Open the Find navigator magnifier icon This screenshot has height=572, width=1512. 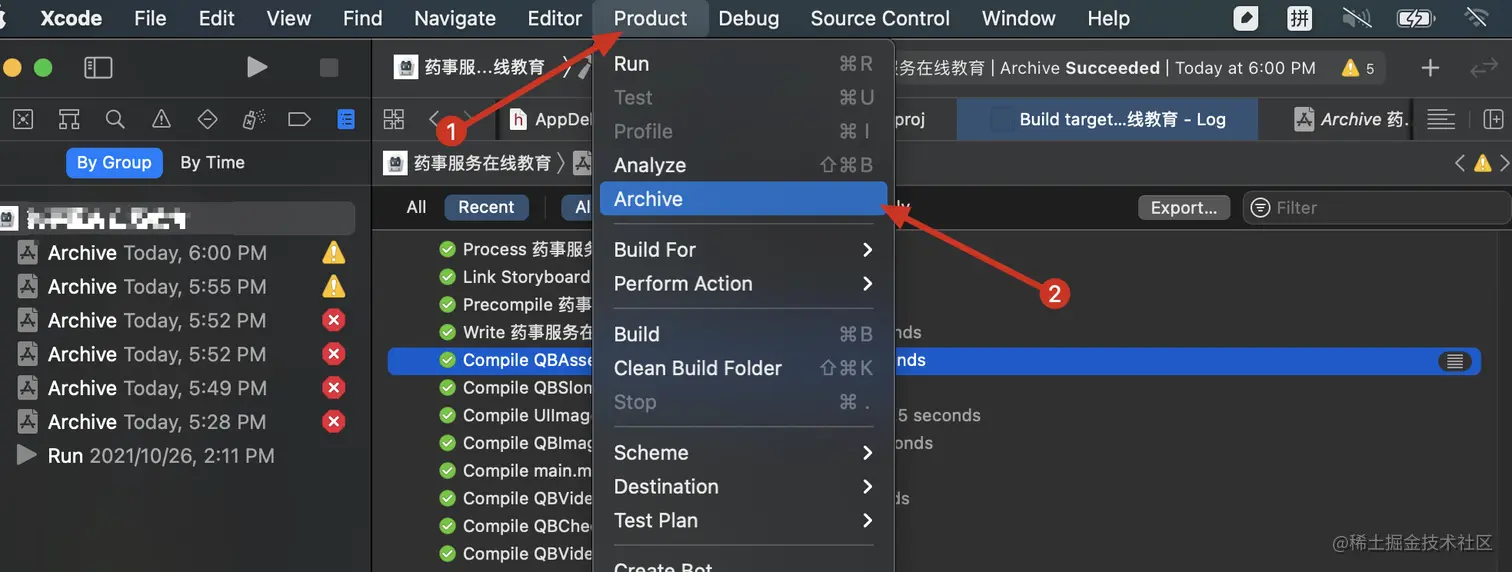click(115, 120)
